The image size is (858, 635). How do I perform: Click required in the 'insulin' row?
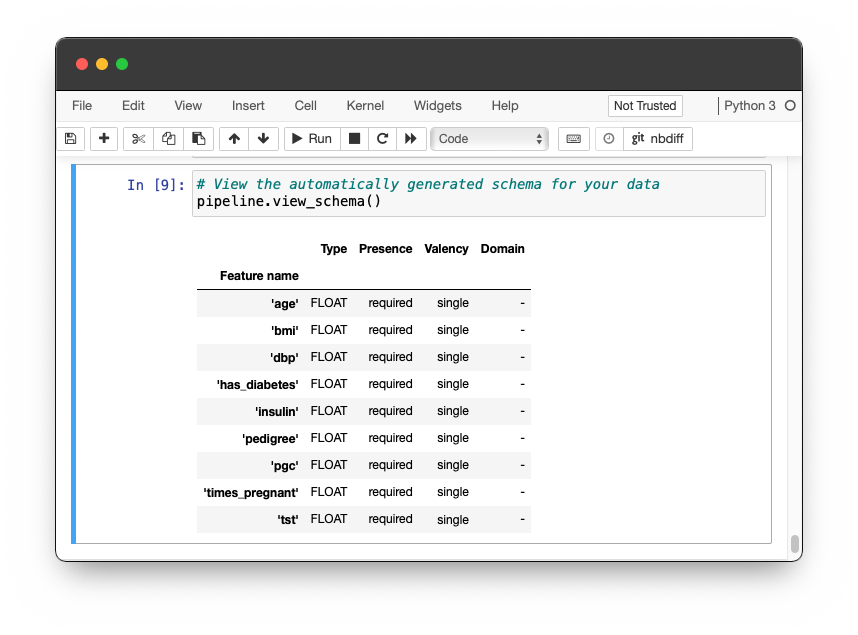click(x=390, y=411)
